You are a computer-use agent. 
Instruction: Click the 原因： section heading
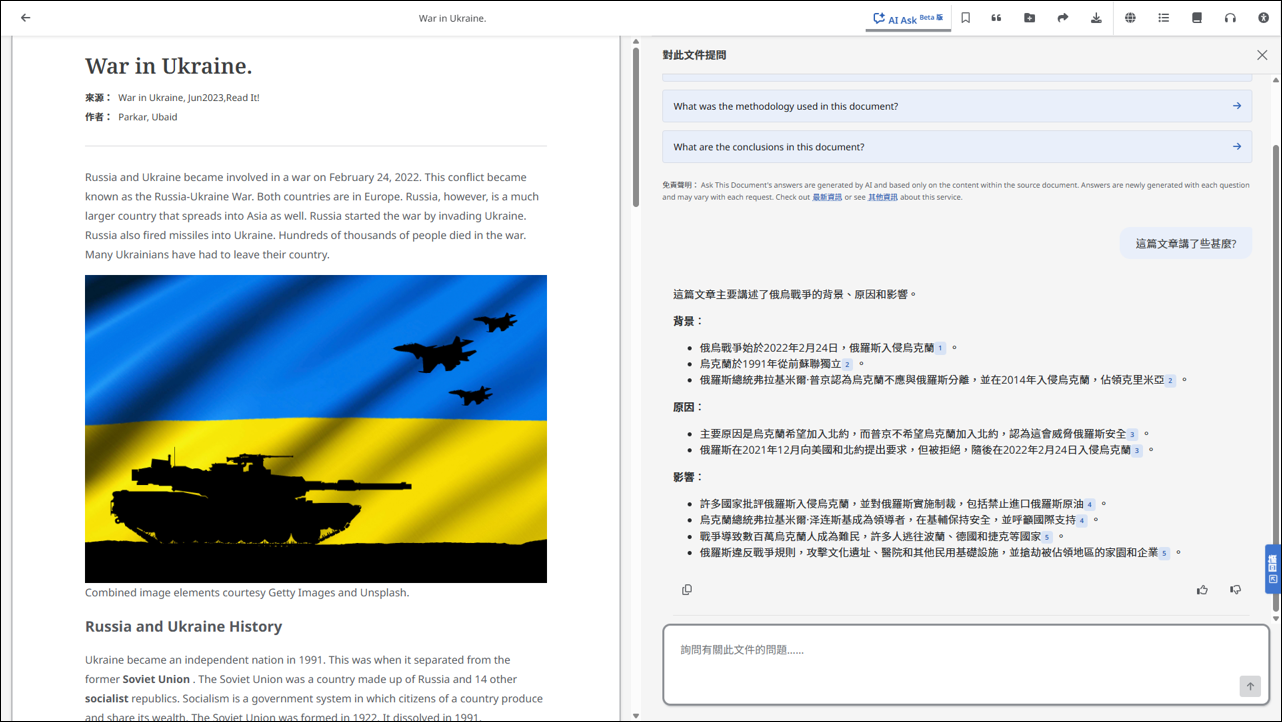[688, 407]
